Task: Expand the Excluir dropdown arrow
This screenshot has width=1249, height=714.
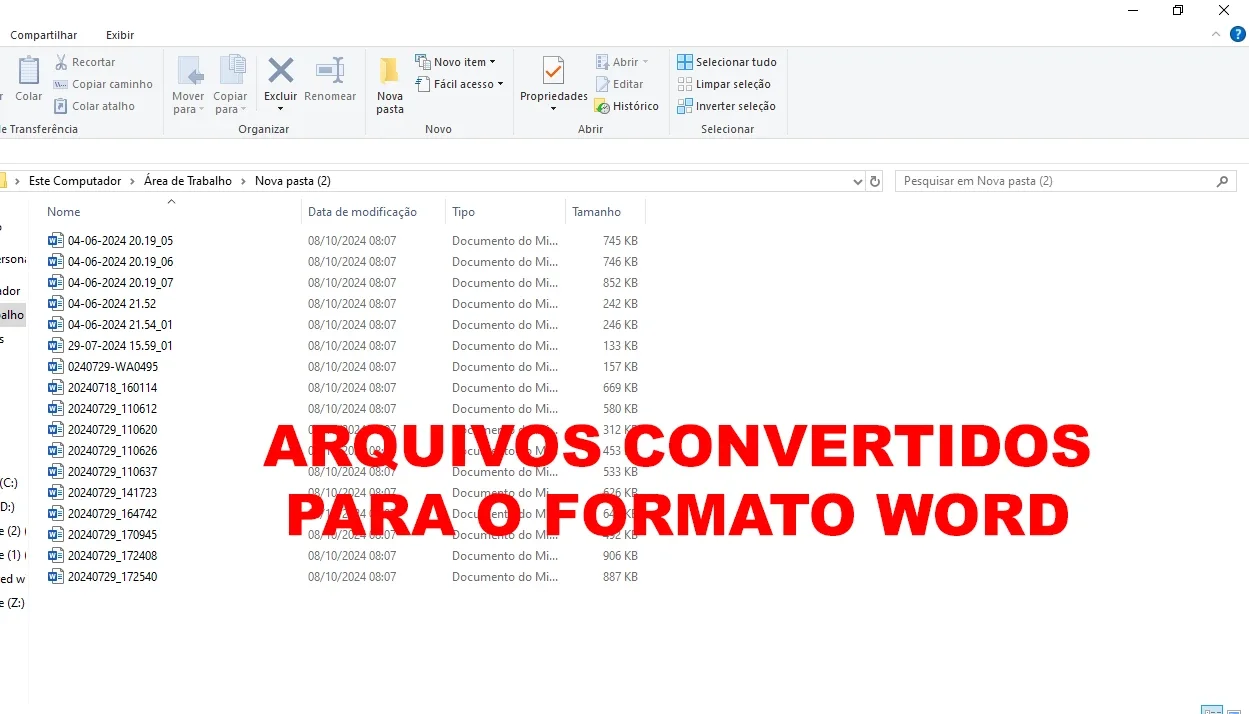Action: pyautogui.click(x=281, y=109)
